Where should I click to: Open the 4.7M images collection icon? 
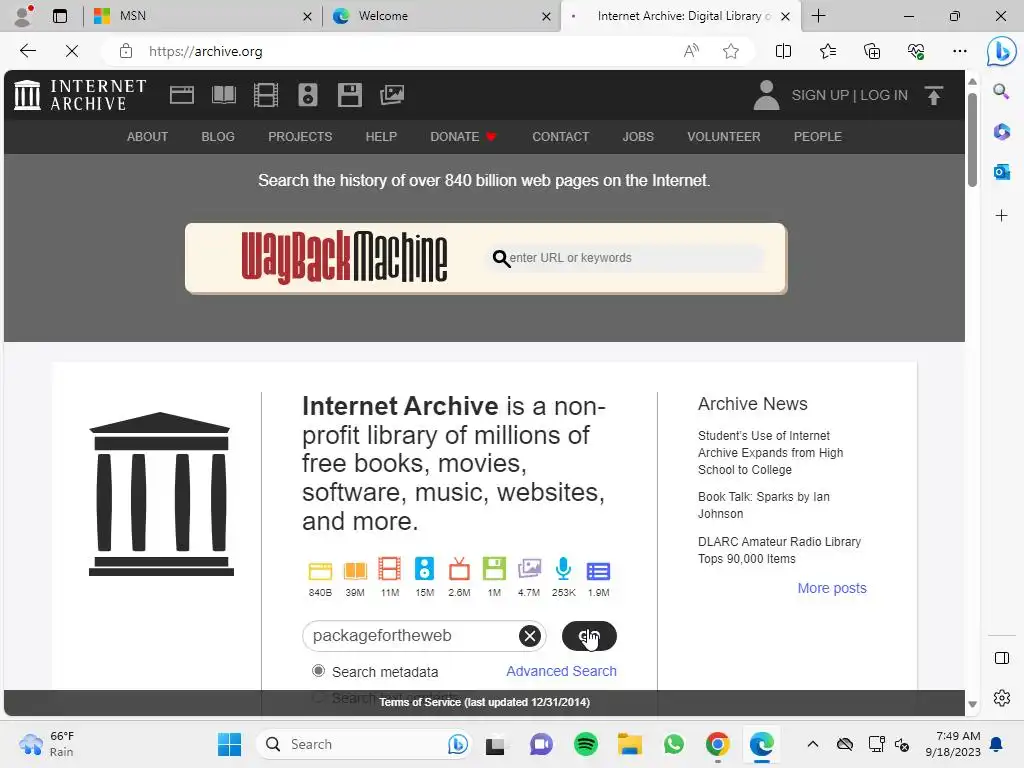point(529,569)
